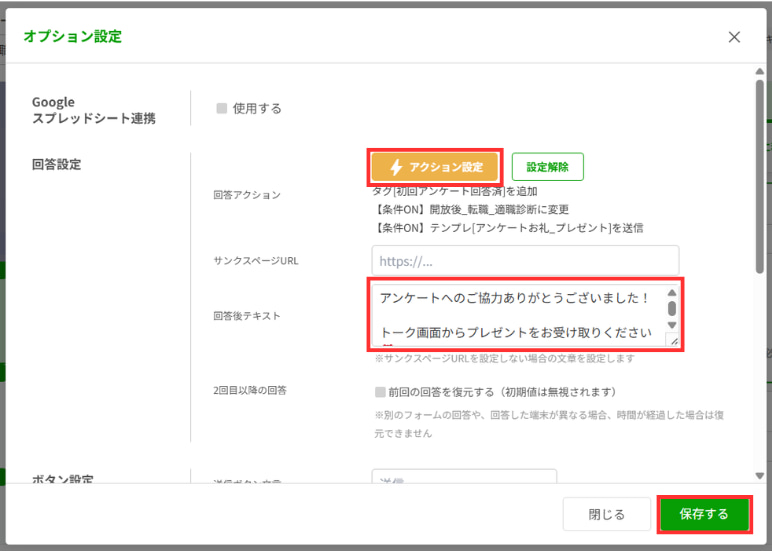
Task: Click 【条件ON】テンプレ[アンケートお礼_プレゼント]を送信 text
Action: tap(509, 227)
